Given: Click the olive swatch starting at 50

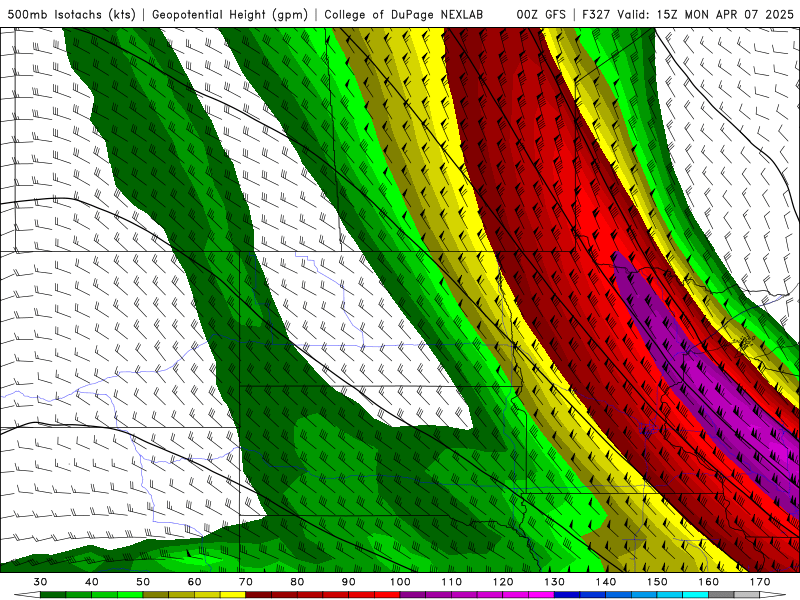Looking at the screenshot, I should tap(156, 595).
